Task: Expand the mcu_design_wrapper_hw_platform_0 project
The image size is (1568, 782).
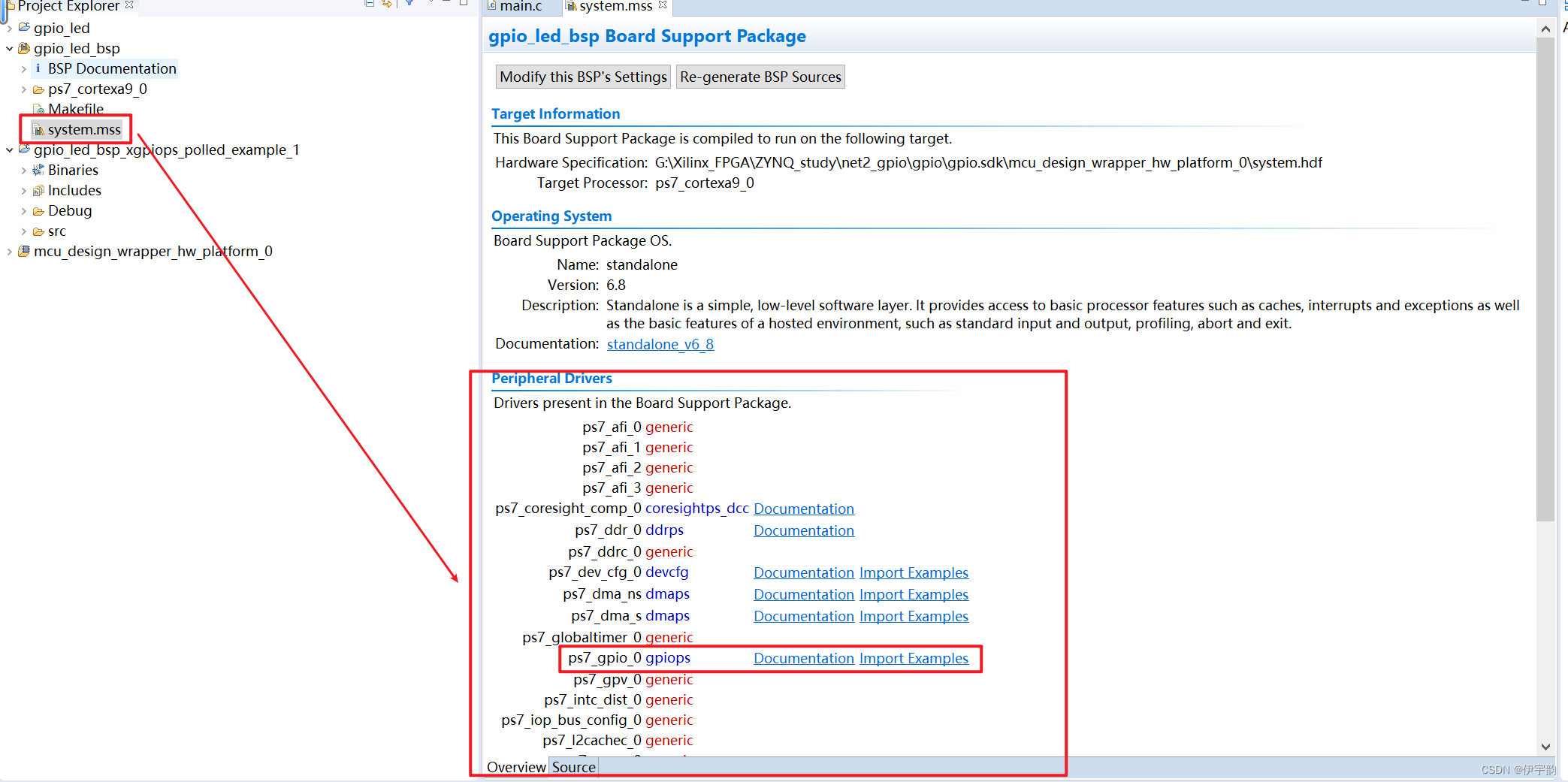Action: tap(9, 252)
